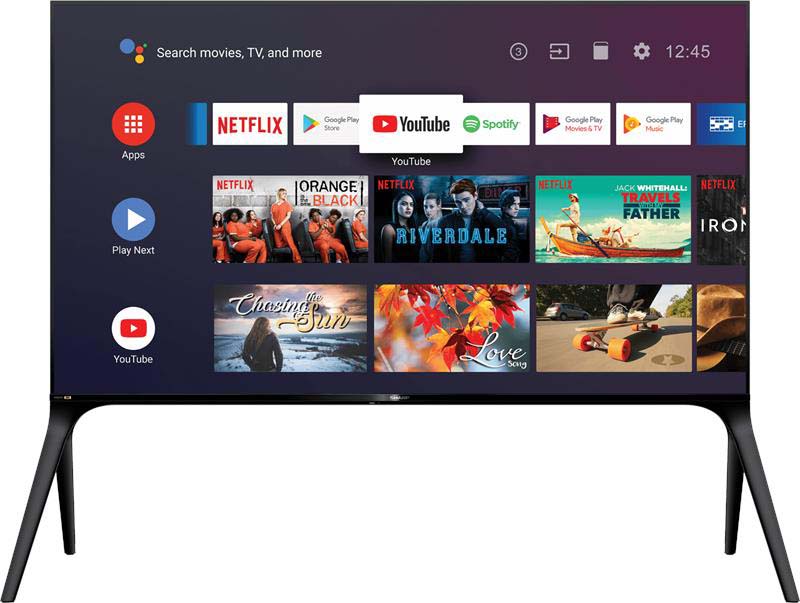Click the Apps label under the grid icon
800x603 pixels.
click(133, 155)
